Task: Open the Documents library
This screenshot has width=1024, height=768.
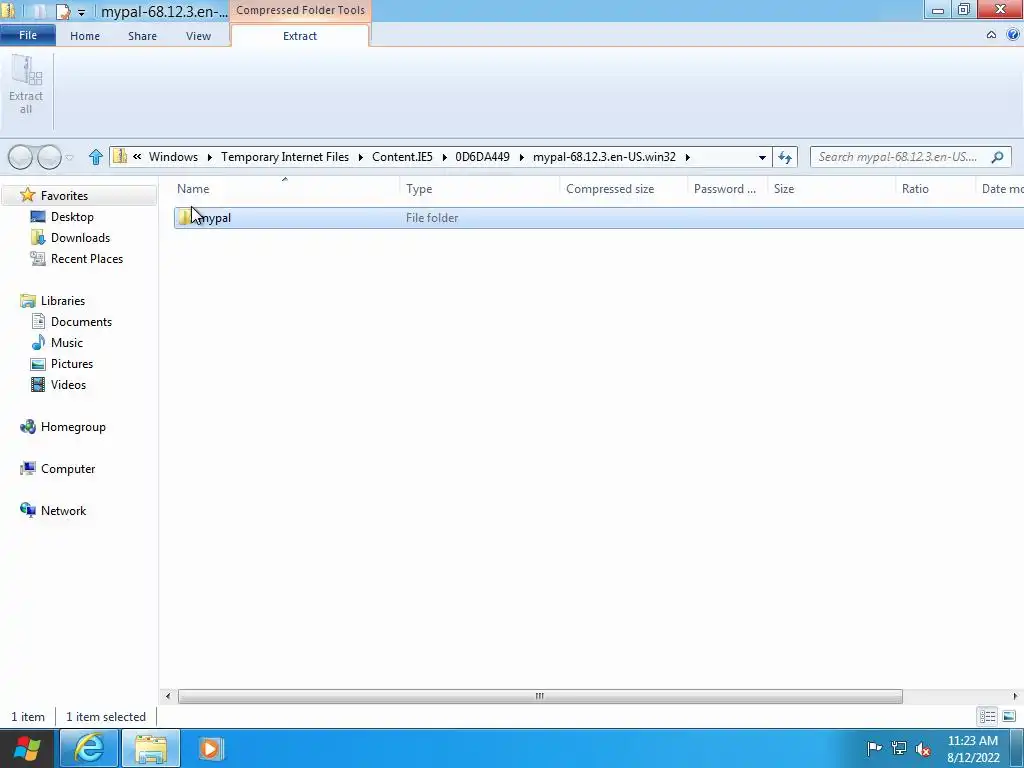Action: (81, 321)
